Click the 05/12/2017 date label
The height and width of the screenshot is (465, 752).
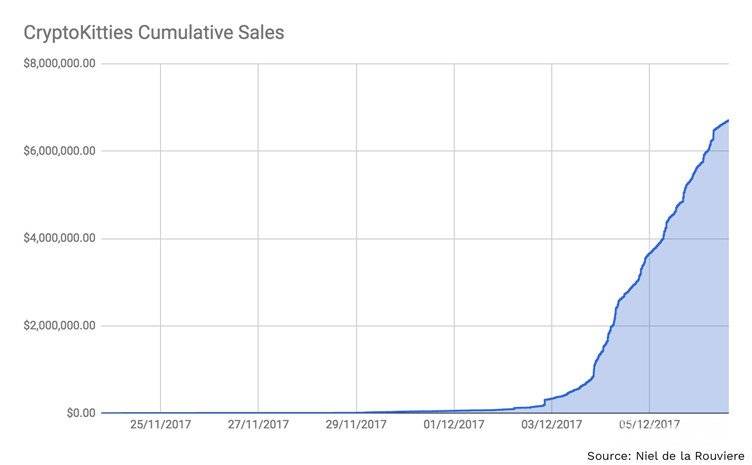click(x=649, y=424)
